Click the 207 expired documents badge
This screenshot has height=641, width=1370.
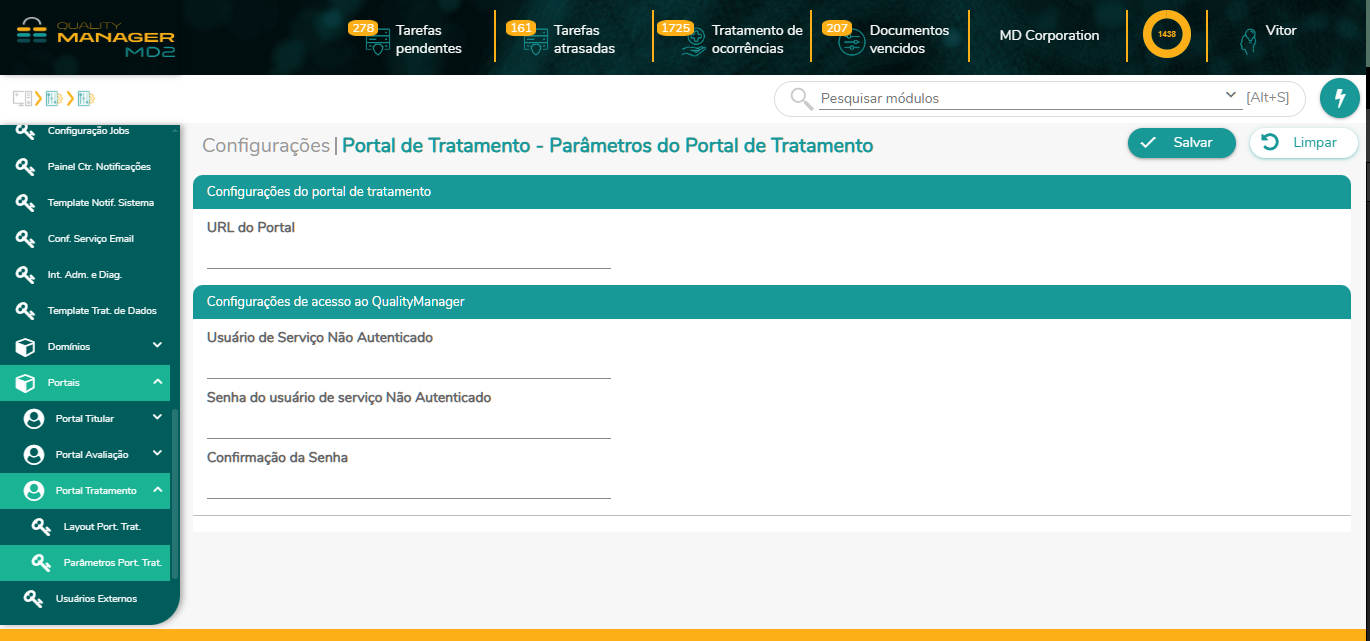click(836, 28)
